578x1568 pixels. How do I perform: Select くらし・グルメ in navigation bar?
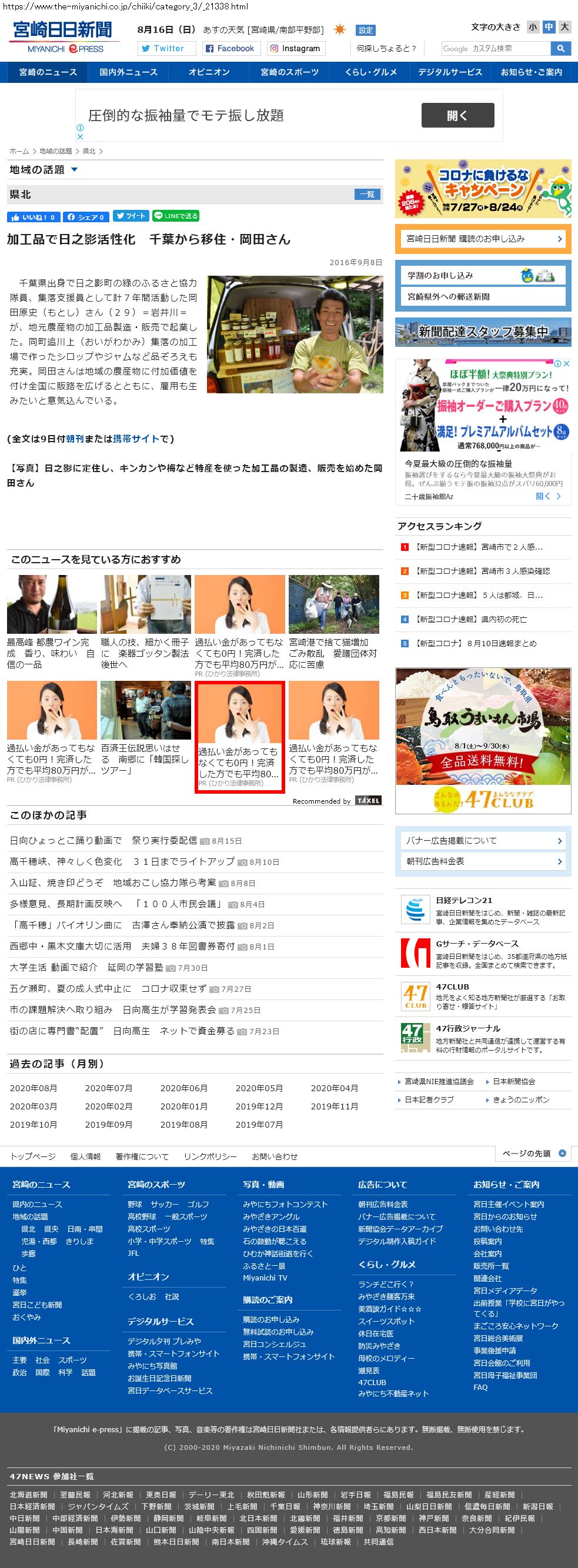coord(370,72)
